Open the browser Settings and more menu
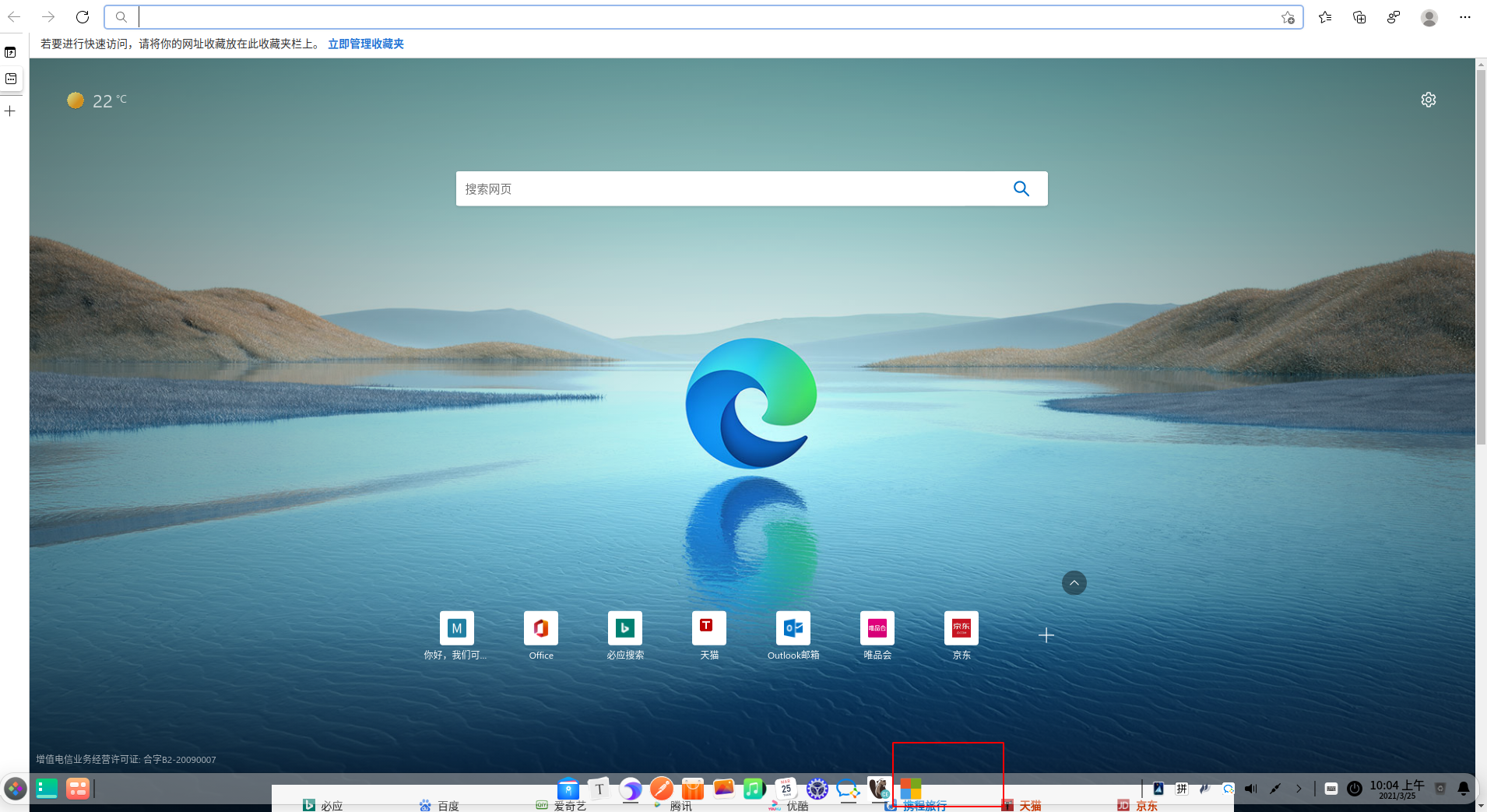This screenshot has width=1487, height=812. [x=1464, y=17]
